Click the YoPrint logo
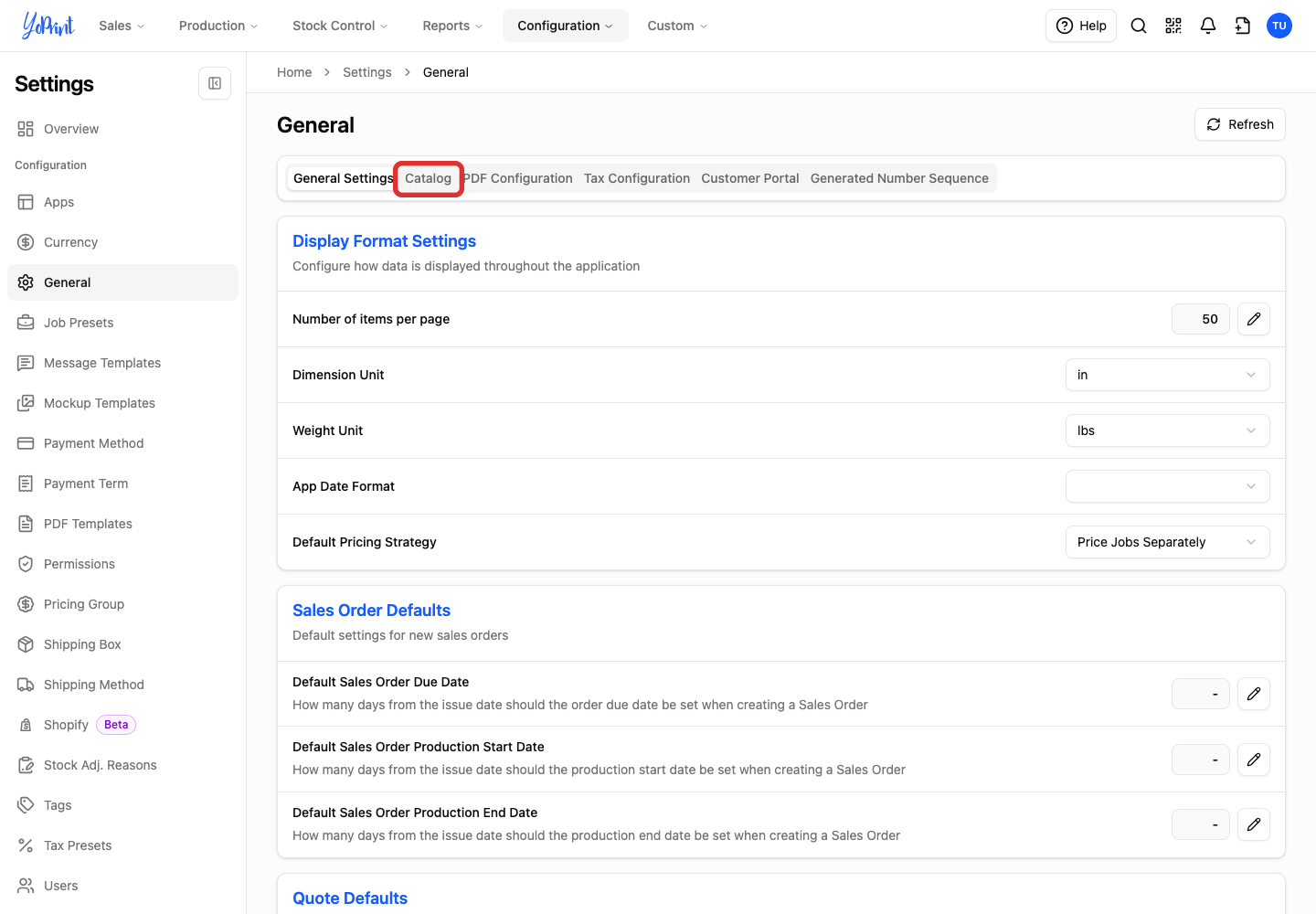 coord(48,26)
